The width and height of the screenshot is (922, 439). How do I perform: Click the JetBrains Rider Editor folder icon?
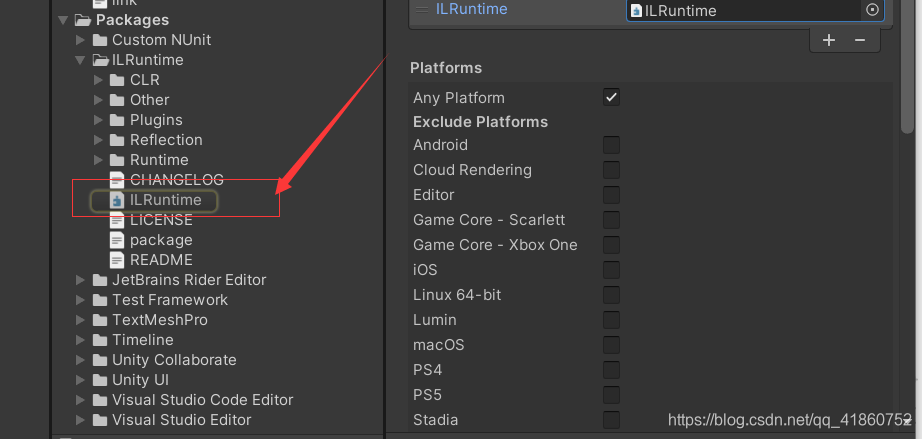pyautogui.click(x=100, y=280)
